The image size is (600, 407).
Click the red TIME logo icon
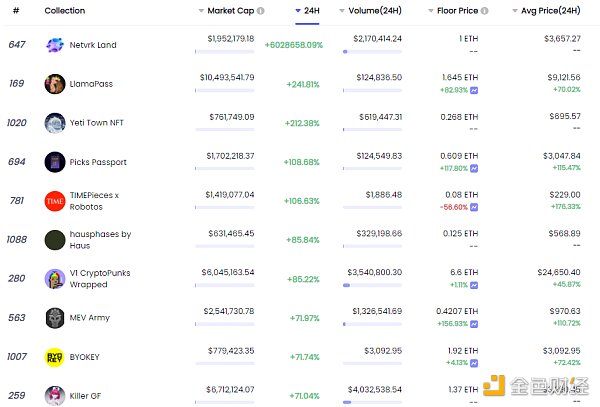point(55,201)
